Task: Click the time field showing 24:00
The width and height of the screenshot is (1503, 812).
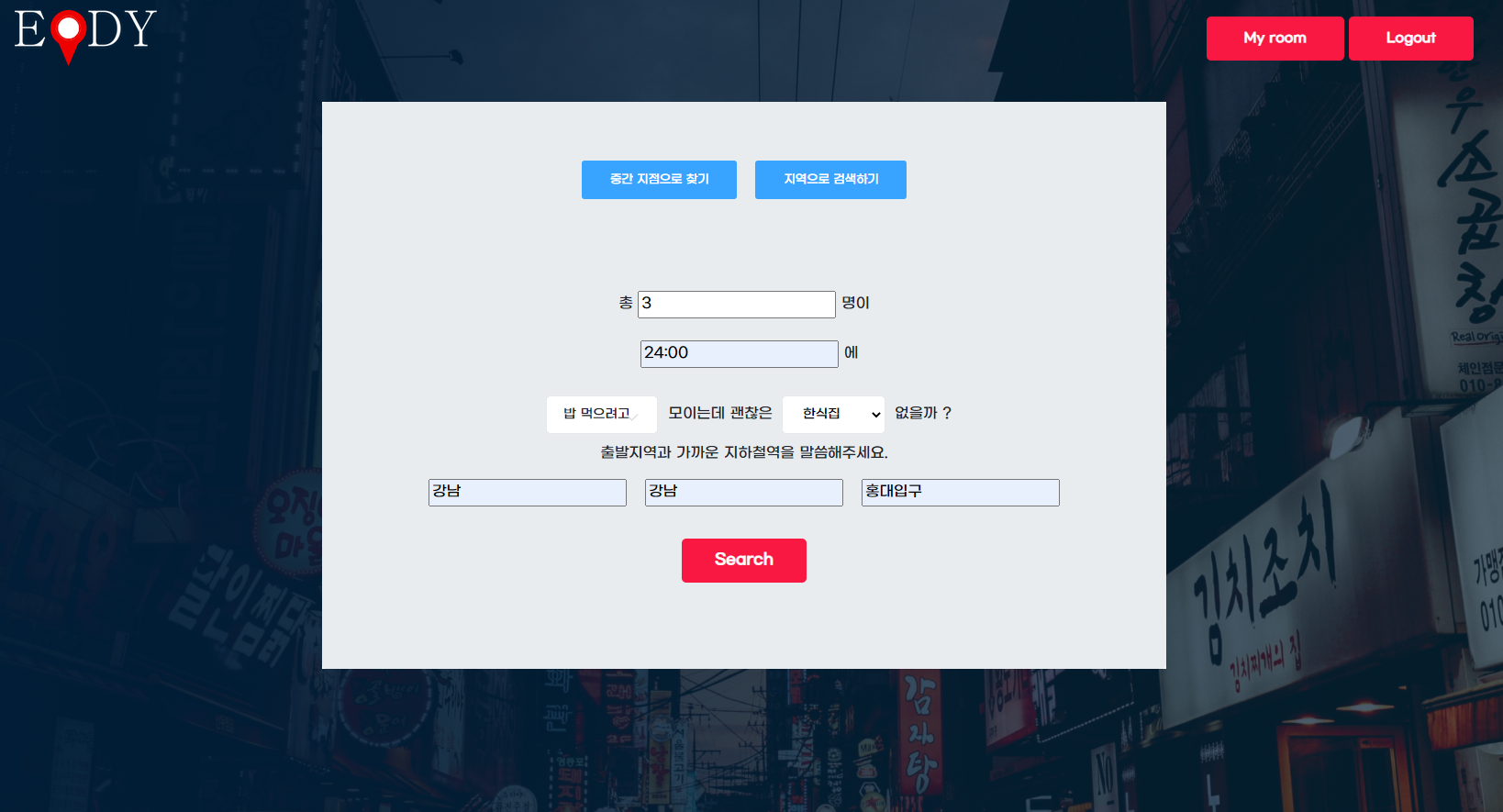Action: tap(739, 354)
